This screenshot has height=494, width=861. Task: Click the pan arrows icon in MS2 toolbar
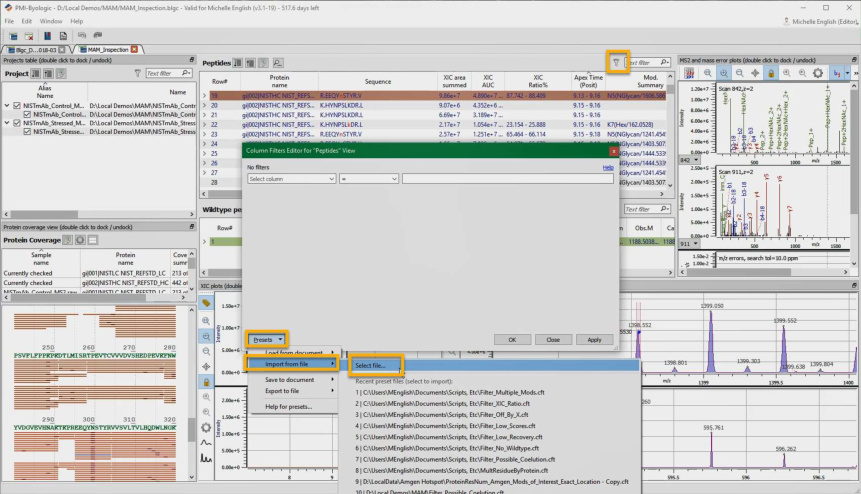755,73
